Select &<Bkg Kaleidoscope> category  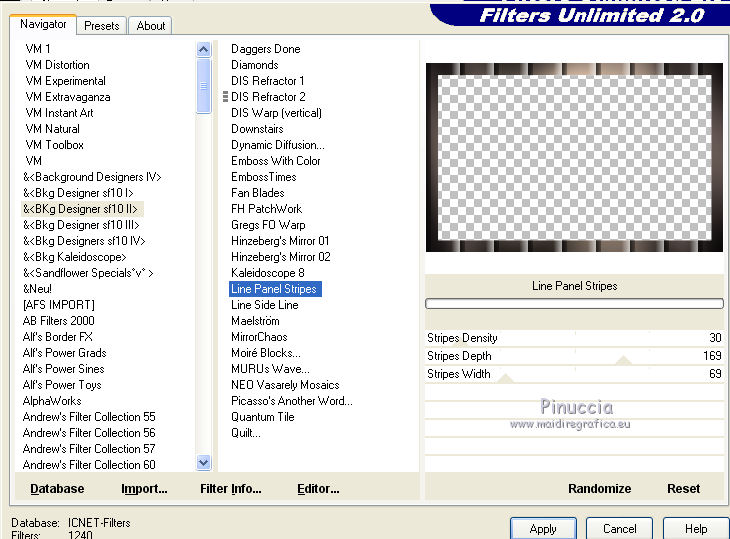(x=74, y=257)
